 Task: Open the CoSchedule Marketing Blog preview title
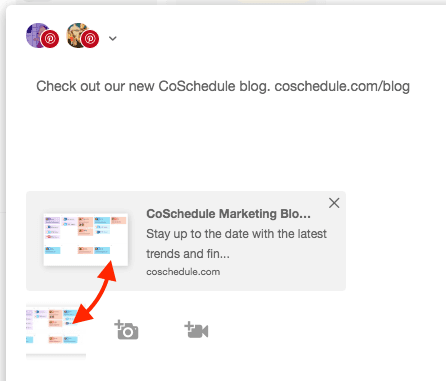pos(228,214)
